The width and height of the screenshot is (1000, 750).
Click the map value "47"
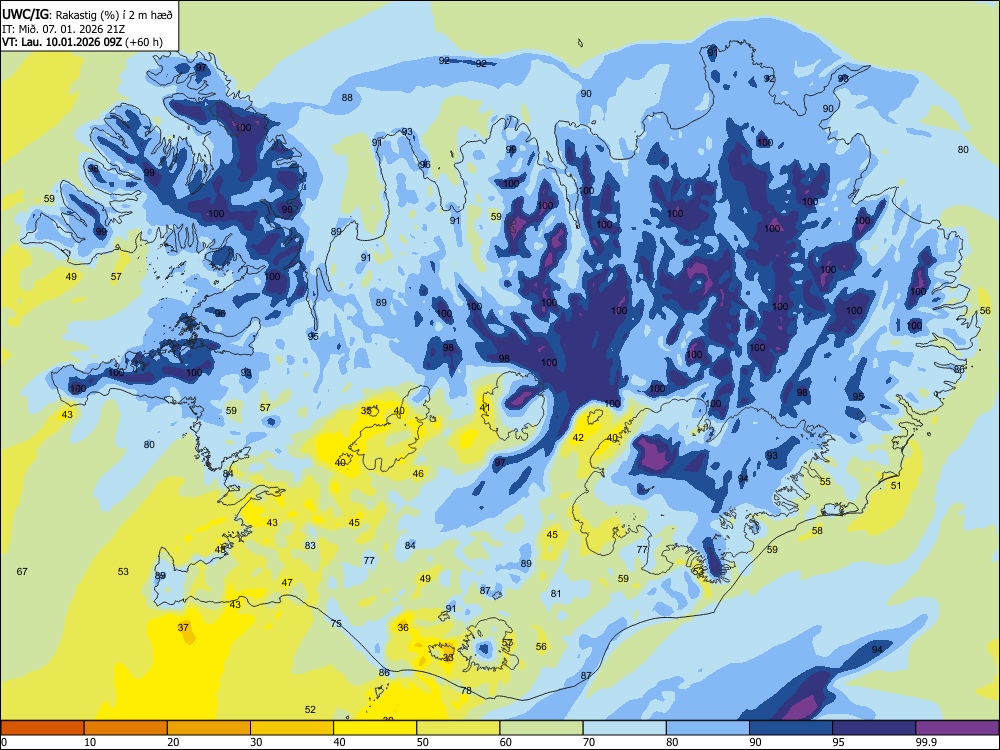[x=287, y=582]
